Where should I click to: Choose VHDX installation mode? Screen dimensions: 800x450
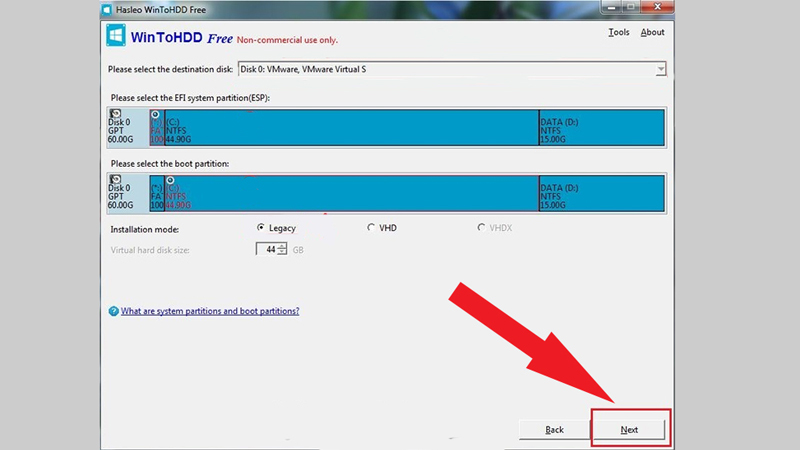pyautogui.click(x=481, y=228)
